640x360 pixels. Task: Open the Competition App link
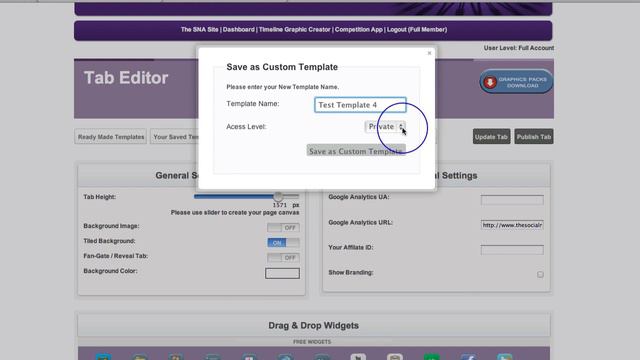pyautogui.click(x=359, y=29)
